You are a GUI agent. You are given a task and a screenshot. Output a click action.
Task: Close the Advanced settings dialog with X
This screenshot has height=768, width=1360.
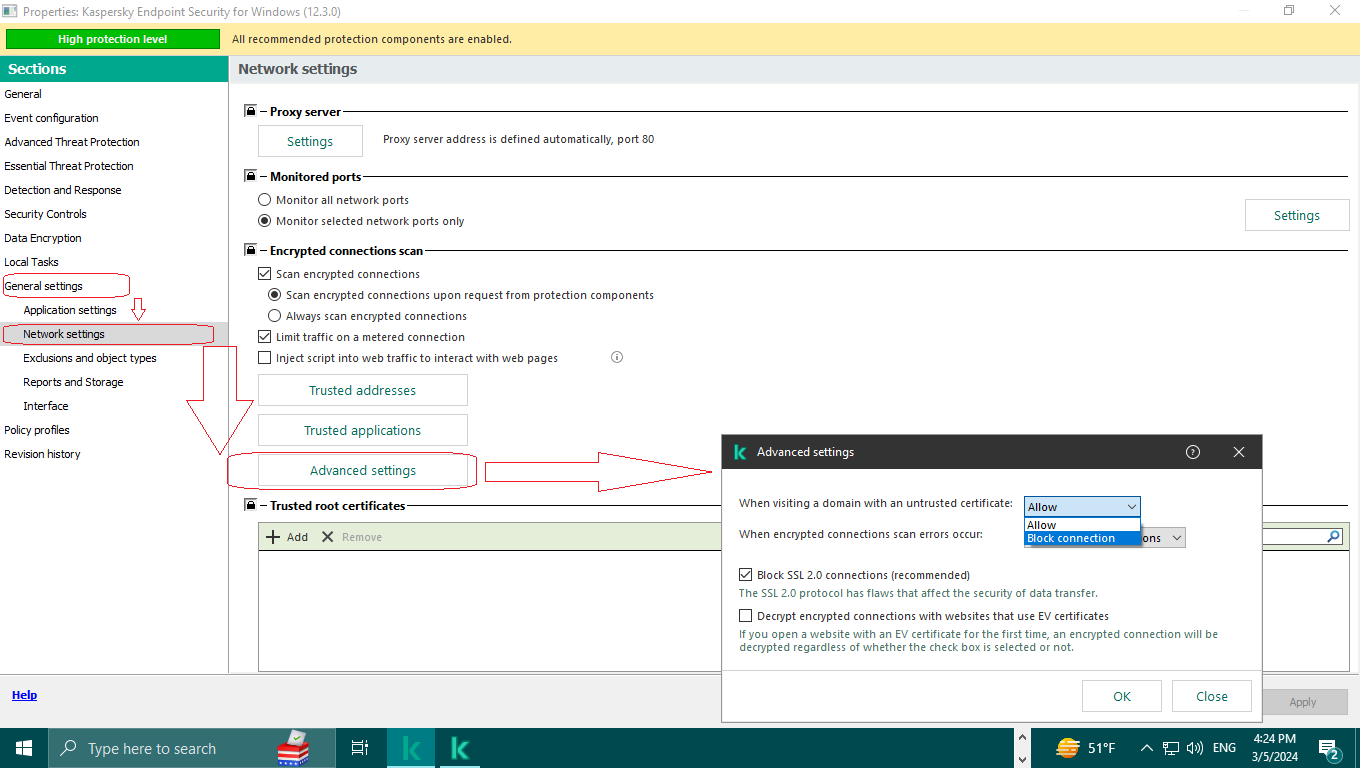pos(1239,452)
